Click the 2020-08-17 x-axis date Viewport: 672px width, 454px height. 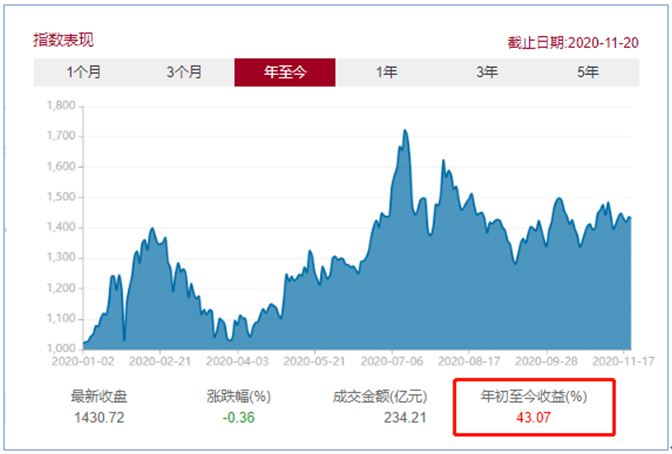tap(469, 361)
